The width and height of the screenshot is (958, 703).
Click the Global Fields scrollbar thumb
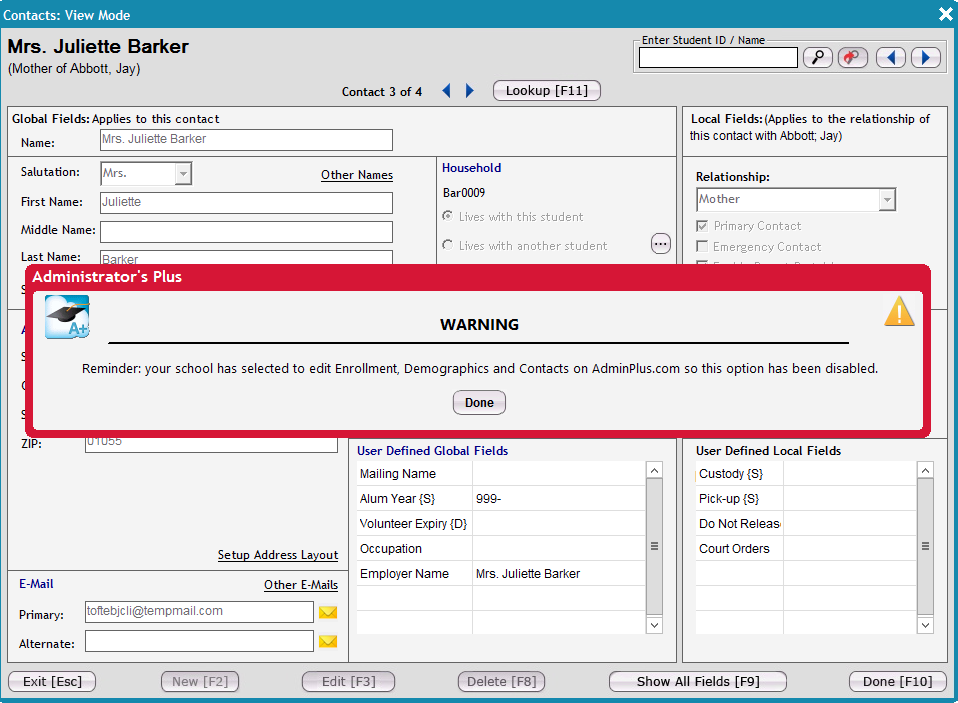pyautogui.click(x=654, y=546)
